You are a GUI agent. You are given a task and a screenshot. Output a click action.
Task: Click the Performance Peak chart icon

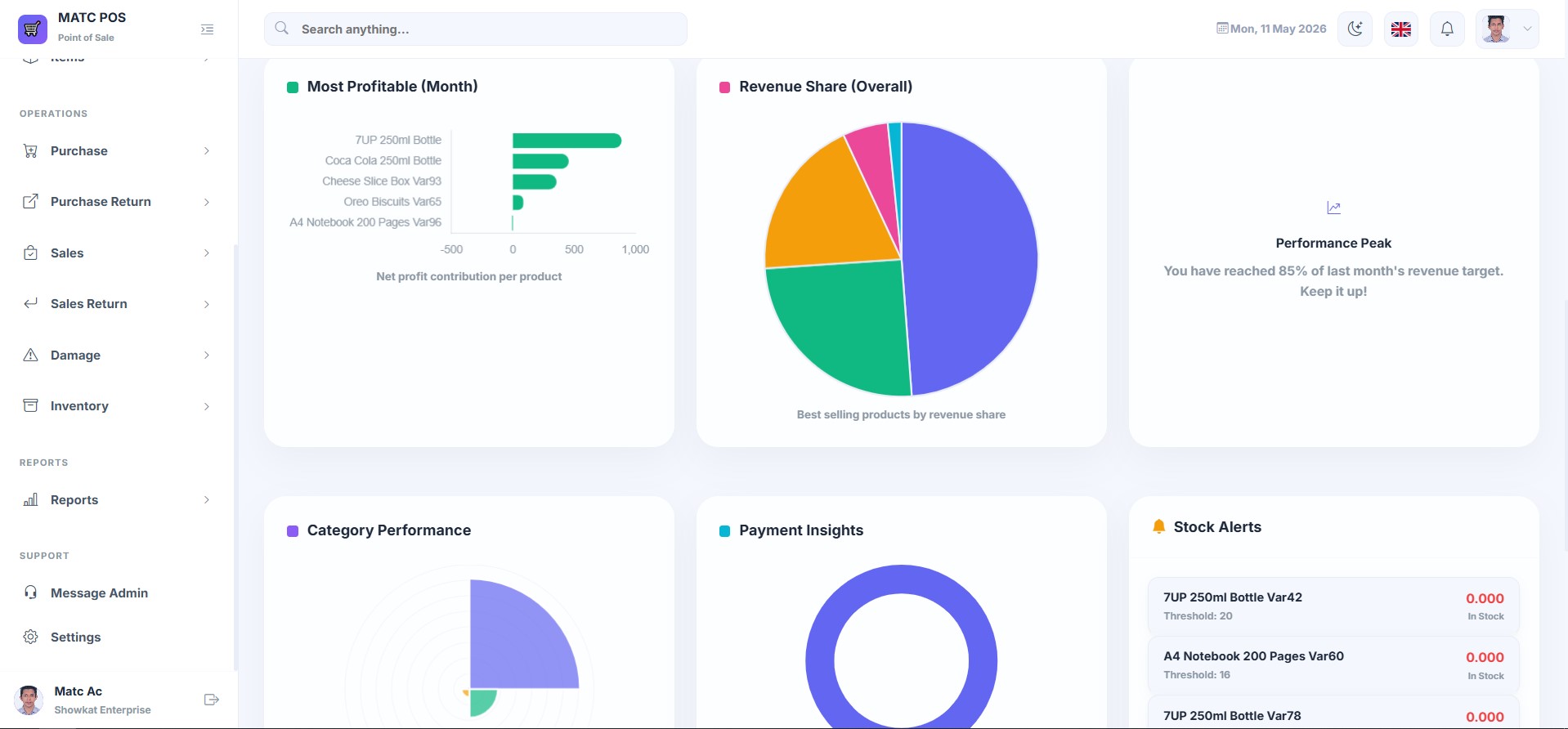click(x=1333, y=208)
